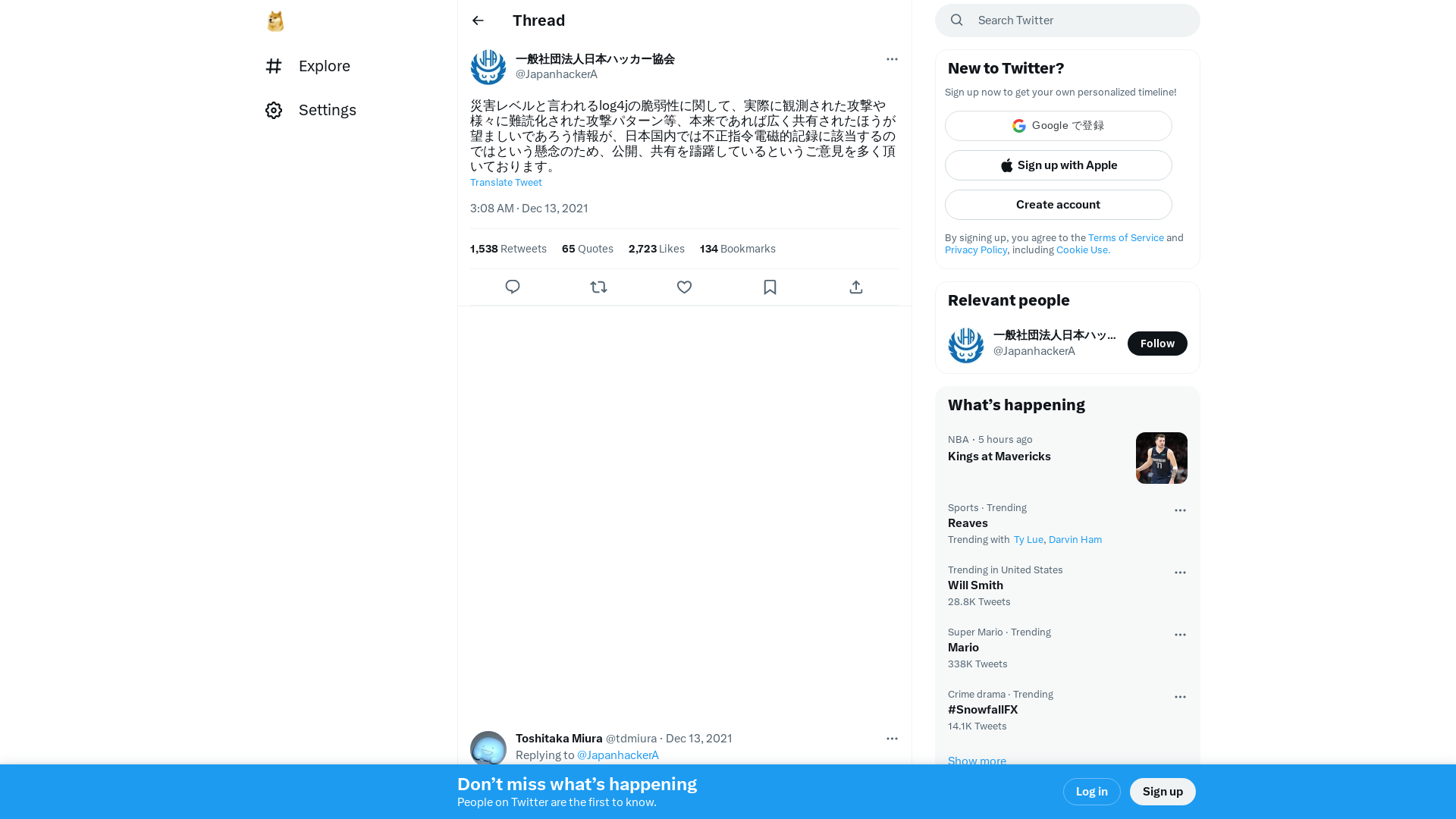The height and width of the screenshot is (819, 1456).
Task: Open Settings from the sidebar
Action: [311, 110]
